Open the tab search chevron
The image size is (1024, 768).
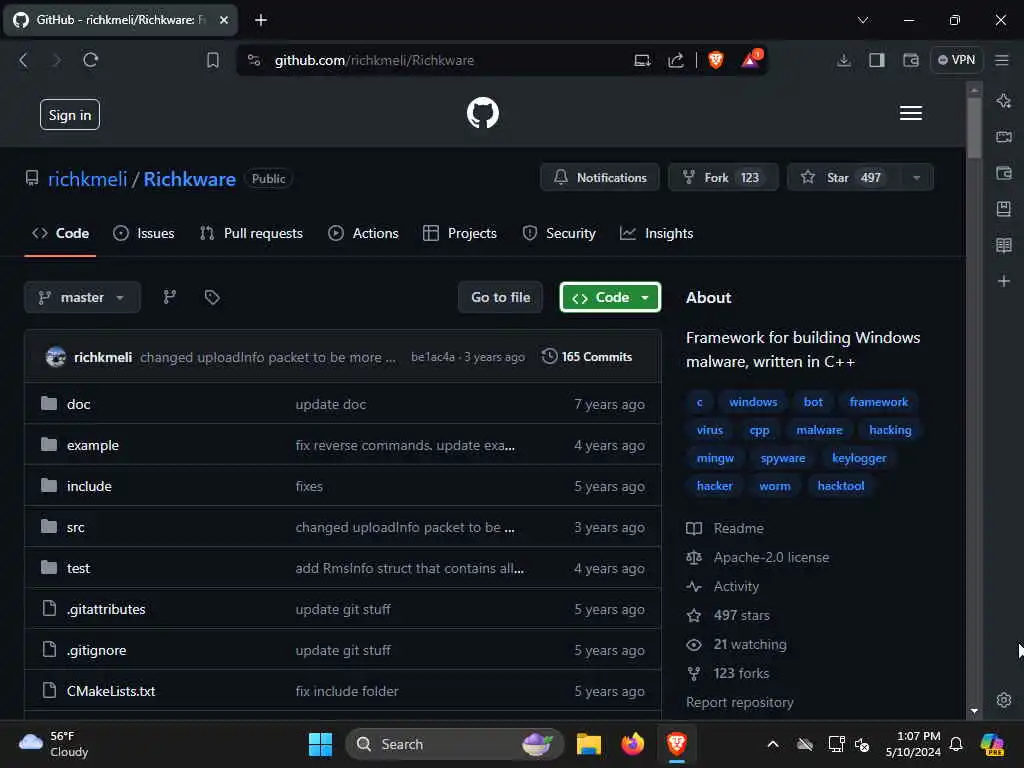tap(863, 20)
